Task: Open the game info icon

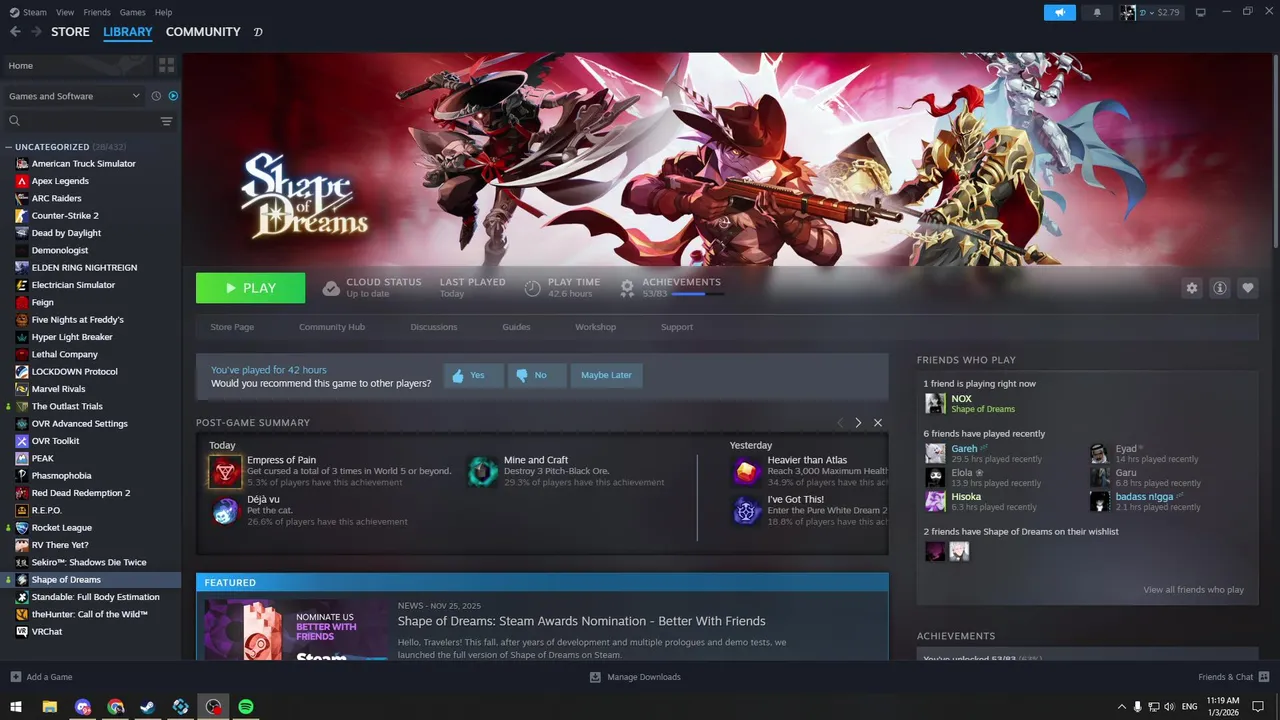Action: pos(1220,288)
